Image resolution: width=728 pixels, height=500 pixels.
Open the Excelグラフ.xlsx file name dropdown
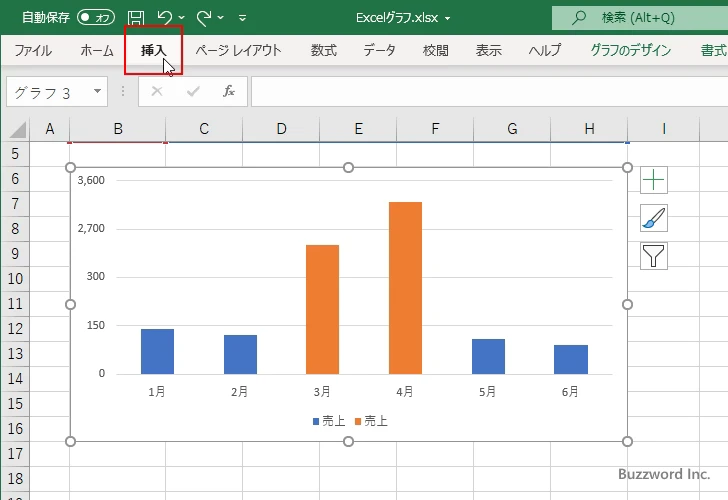click(448, 18)
